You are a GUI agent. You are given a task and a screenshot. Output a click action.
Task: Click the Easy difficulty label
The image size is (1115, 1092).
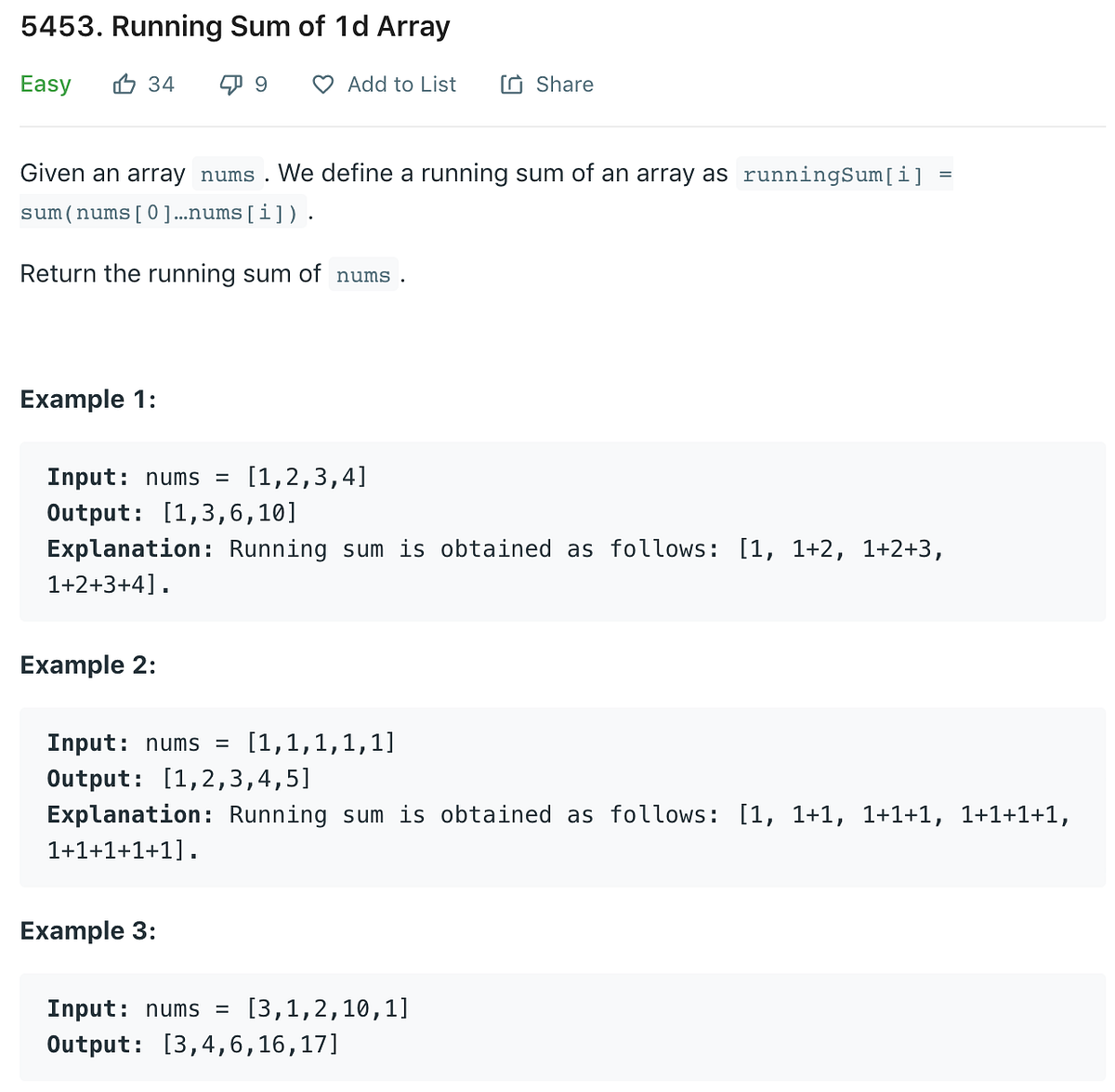pyautogui.click(x=46, y=85)
